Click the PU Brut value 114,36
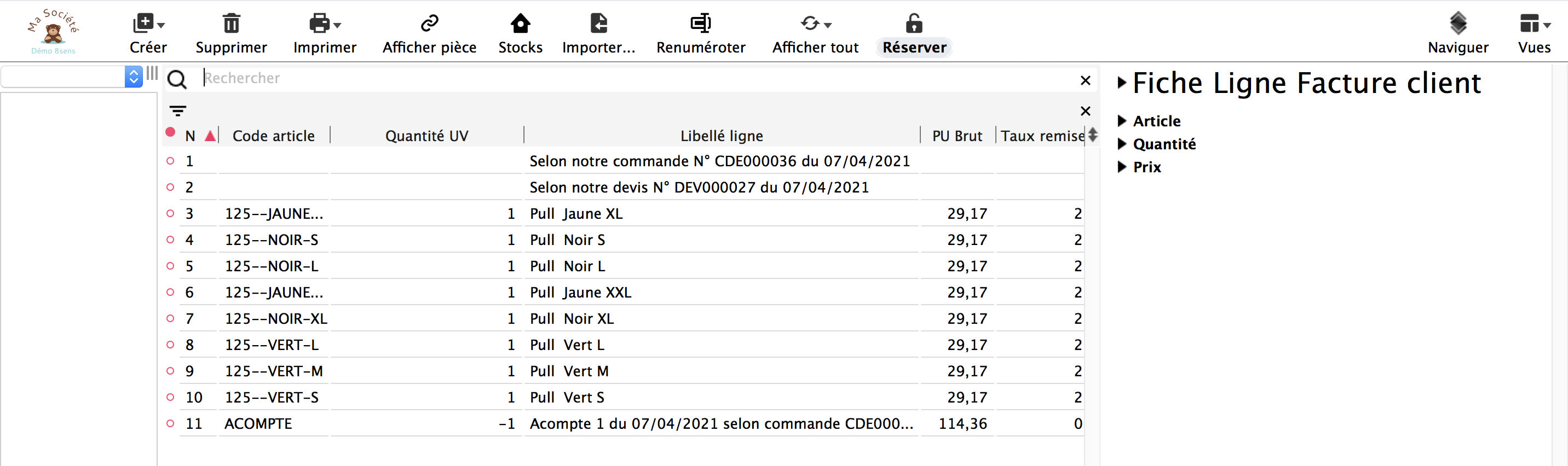The height and width of the screenshot is (466, 1568). pyautogui.click(x=962, y=423)
